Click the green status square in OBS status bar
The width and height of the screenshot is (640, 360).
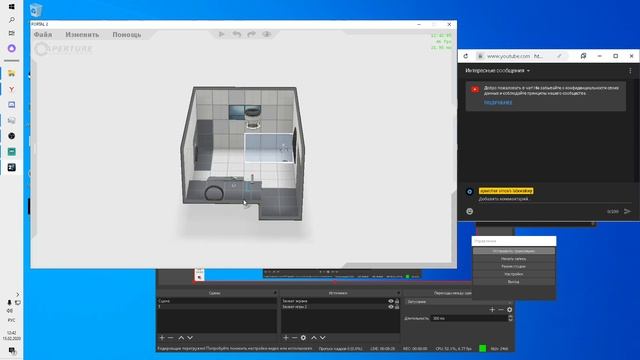coord(482,348)
